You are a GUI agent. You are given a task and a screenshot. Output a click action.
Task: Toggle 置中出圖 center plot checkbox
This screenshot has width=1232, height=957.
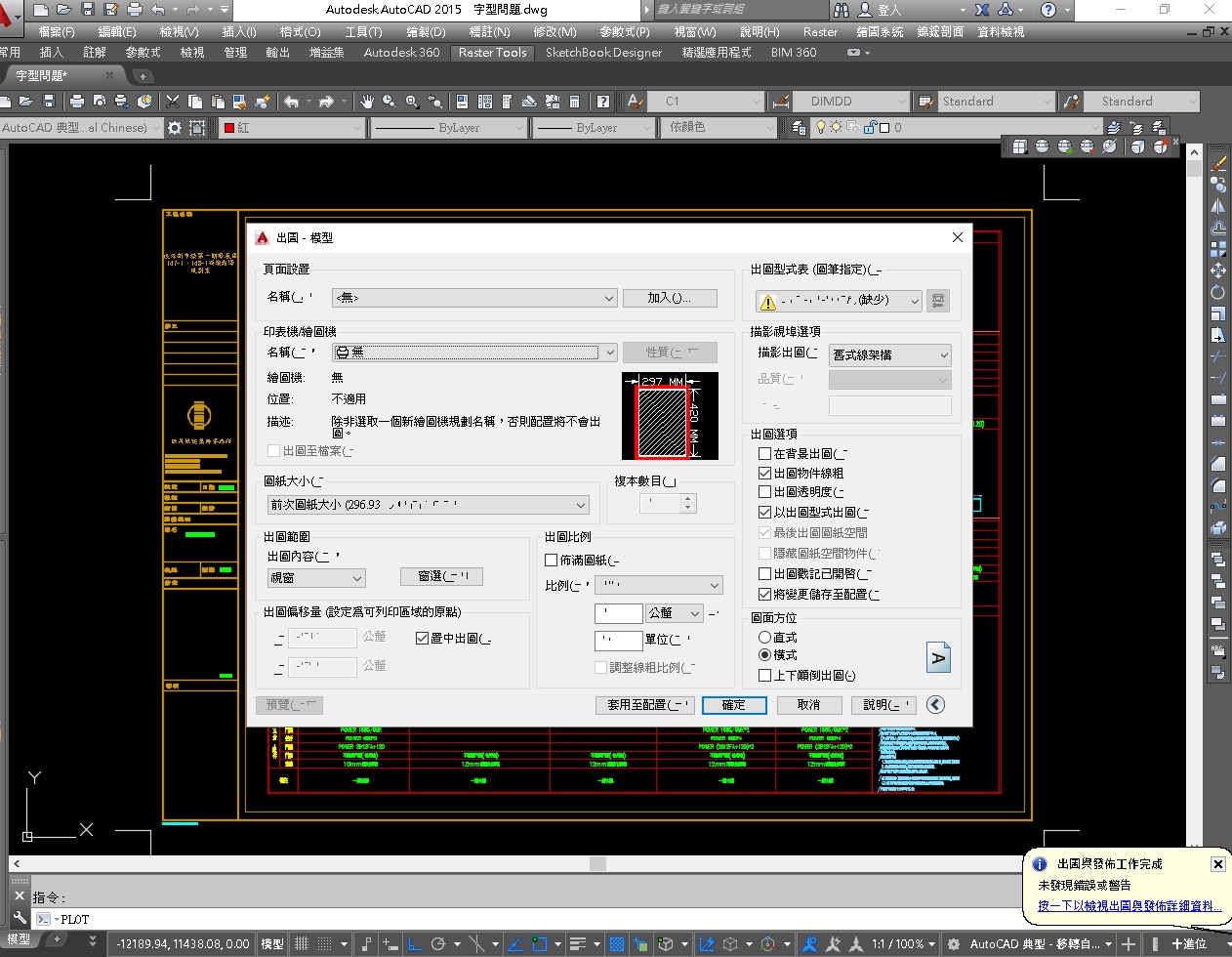click(423, 639)
